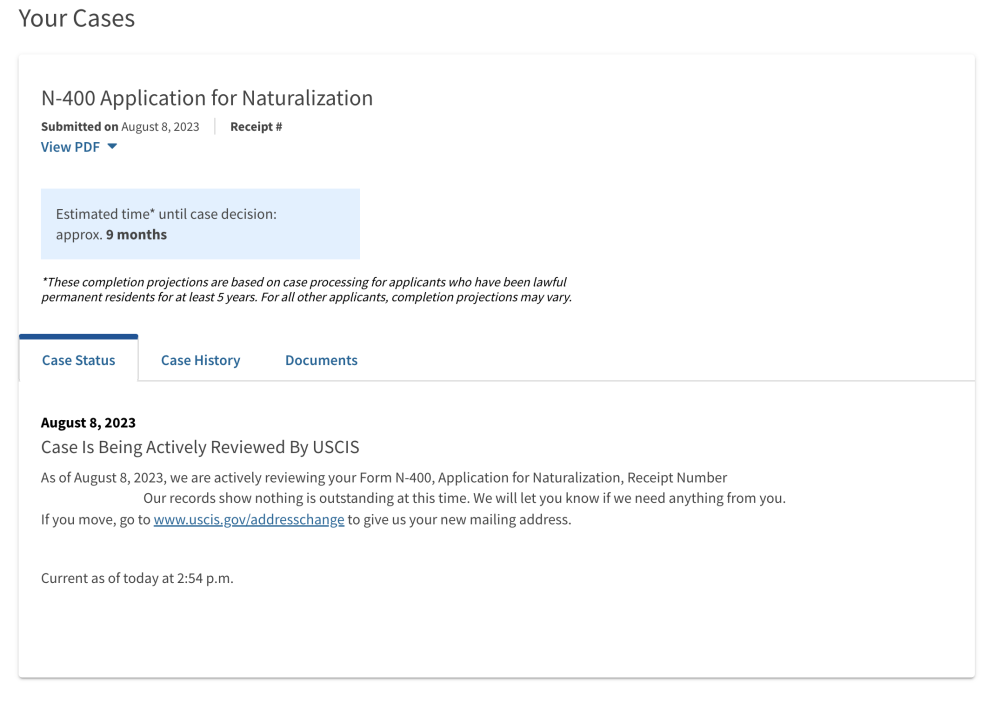Image resolution: width=1000 pixels, height=705 pixels.
Task: Click the bold August 8, 2023 status date
Action: [x=88, y=423]
